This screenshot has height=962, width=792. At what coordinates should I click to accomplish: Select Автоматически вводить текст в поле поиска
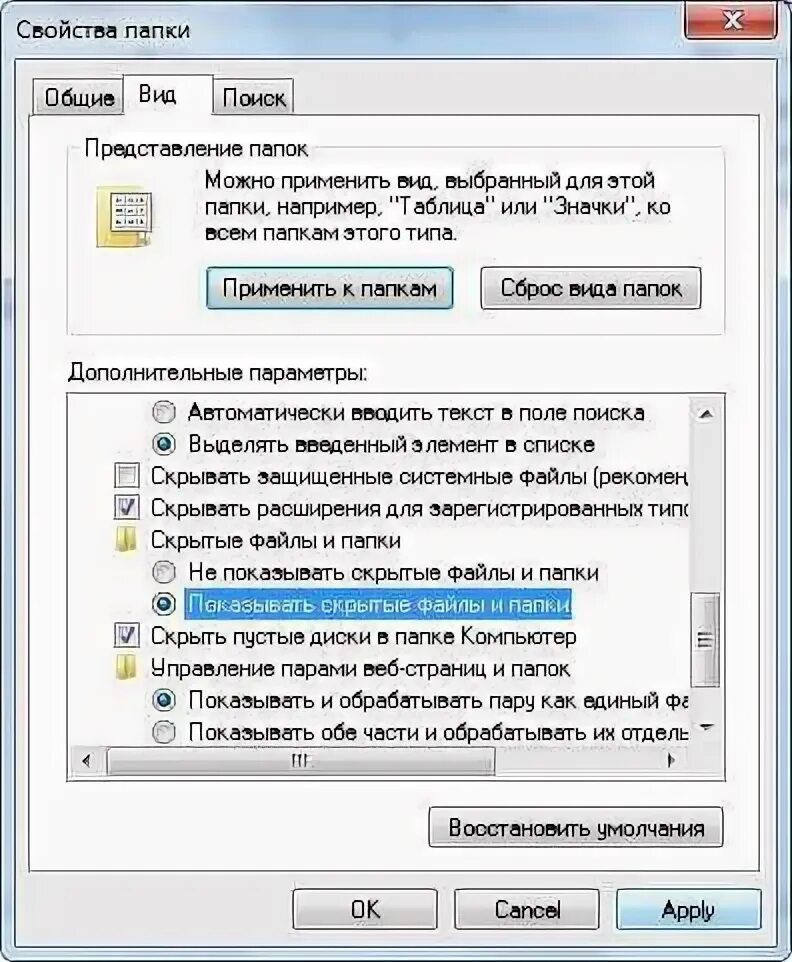[164, 412]
